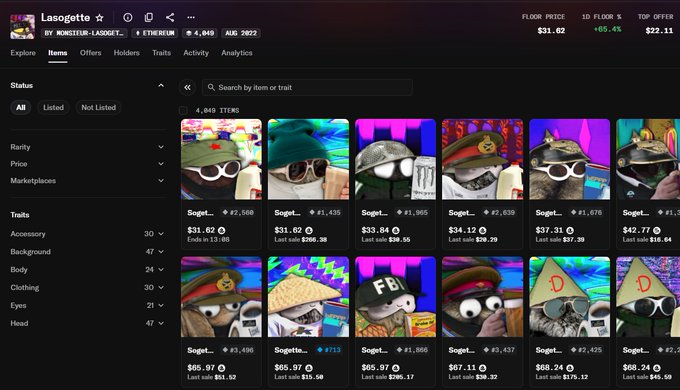Expand the Background trait filter

coord(87,252)
